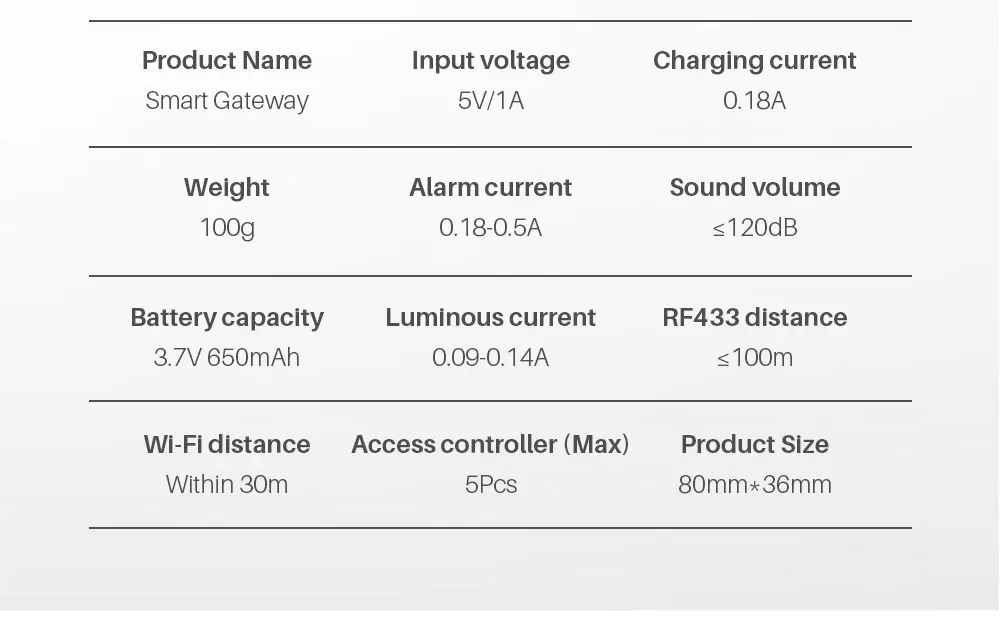Select the 0.18A charging current value
This screenshot has width=1000, height=628.
[x=754, y=101]
